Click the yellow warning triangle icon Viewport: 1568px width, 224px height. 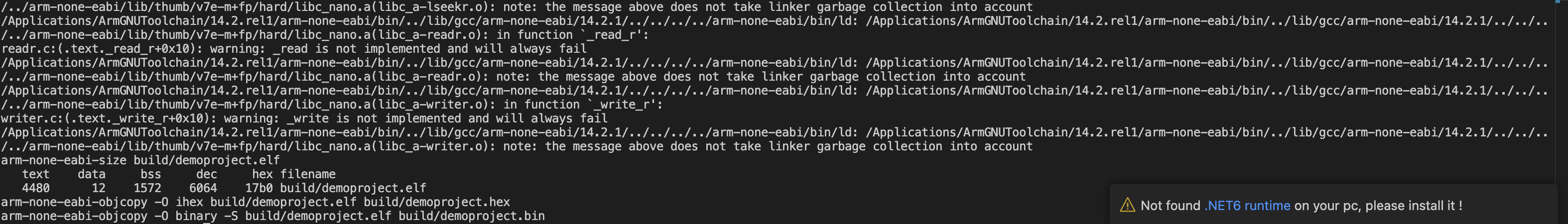(1127, 205)
